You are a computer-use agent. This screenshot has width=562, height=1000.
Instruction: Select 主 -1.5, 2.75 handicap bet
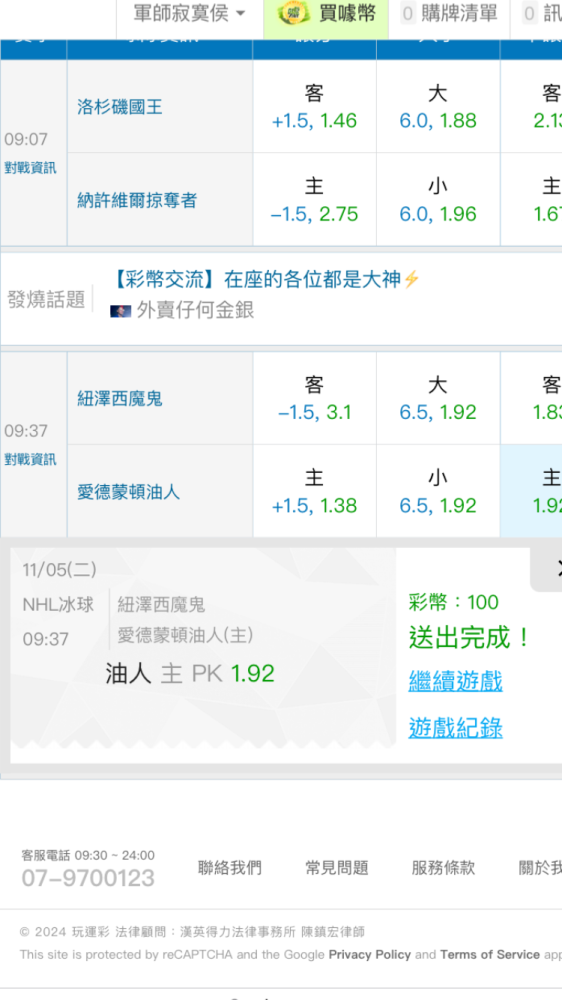point(314,200)
